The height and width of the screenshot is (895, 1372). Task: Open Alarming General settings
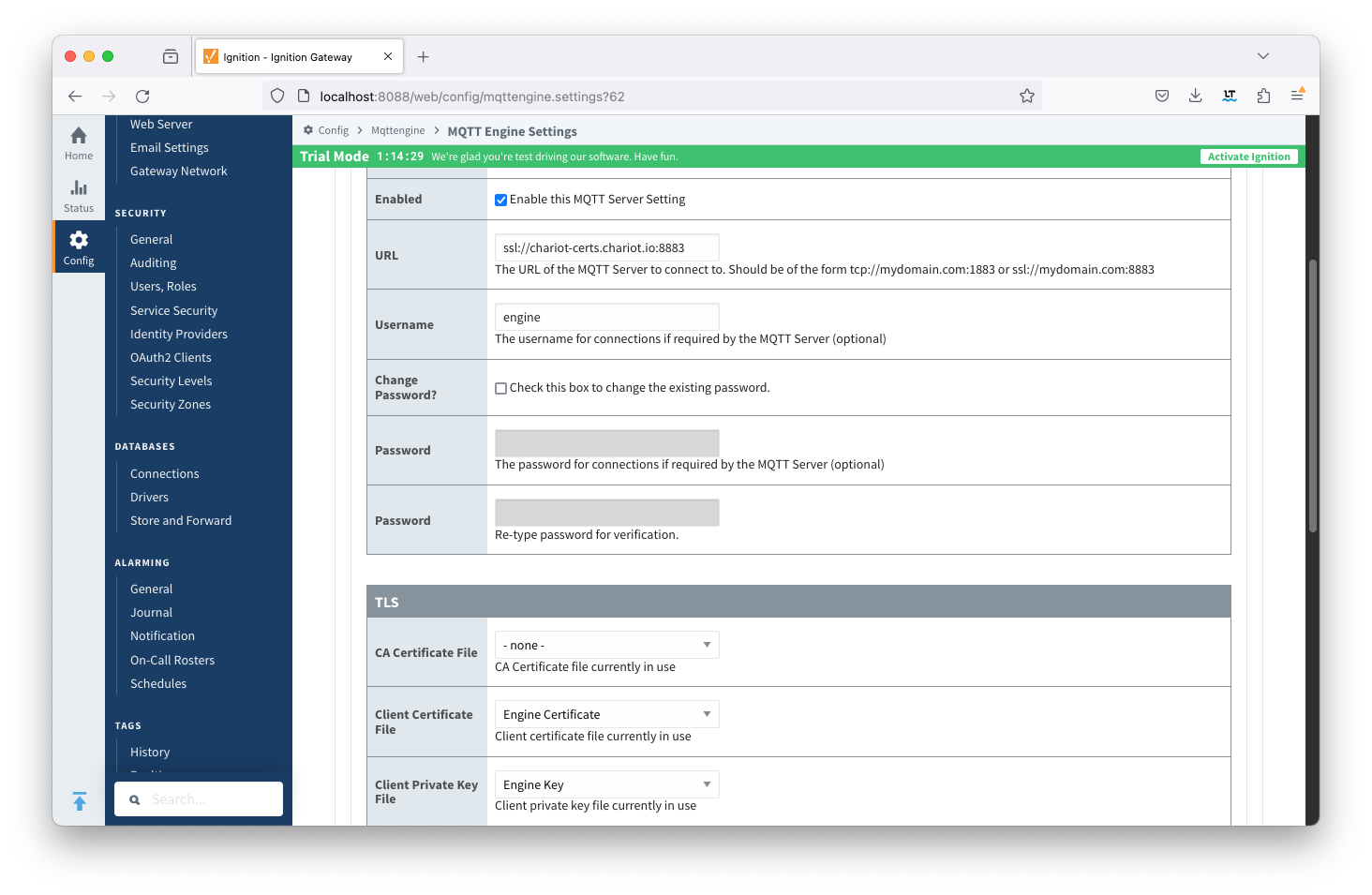tap(152, 589)
